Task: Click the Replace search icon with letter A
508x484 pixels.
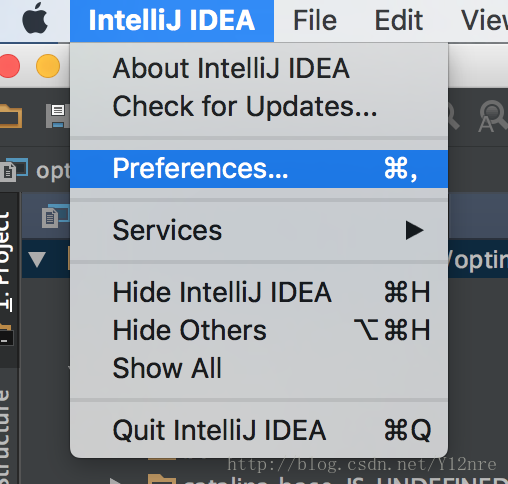Action: click(493, 116)
